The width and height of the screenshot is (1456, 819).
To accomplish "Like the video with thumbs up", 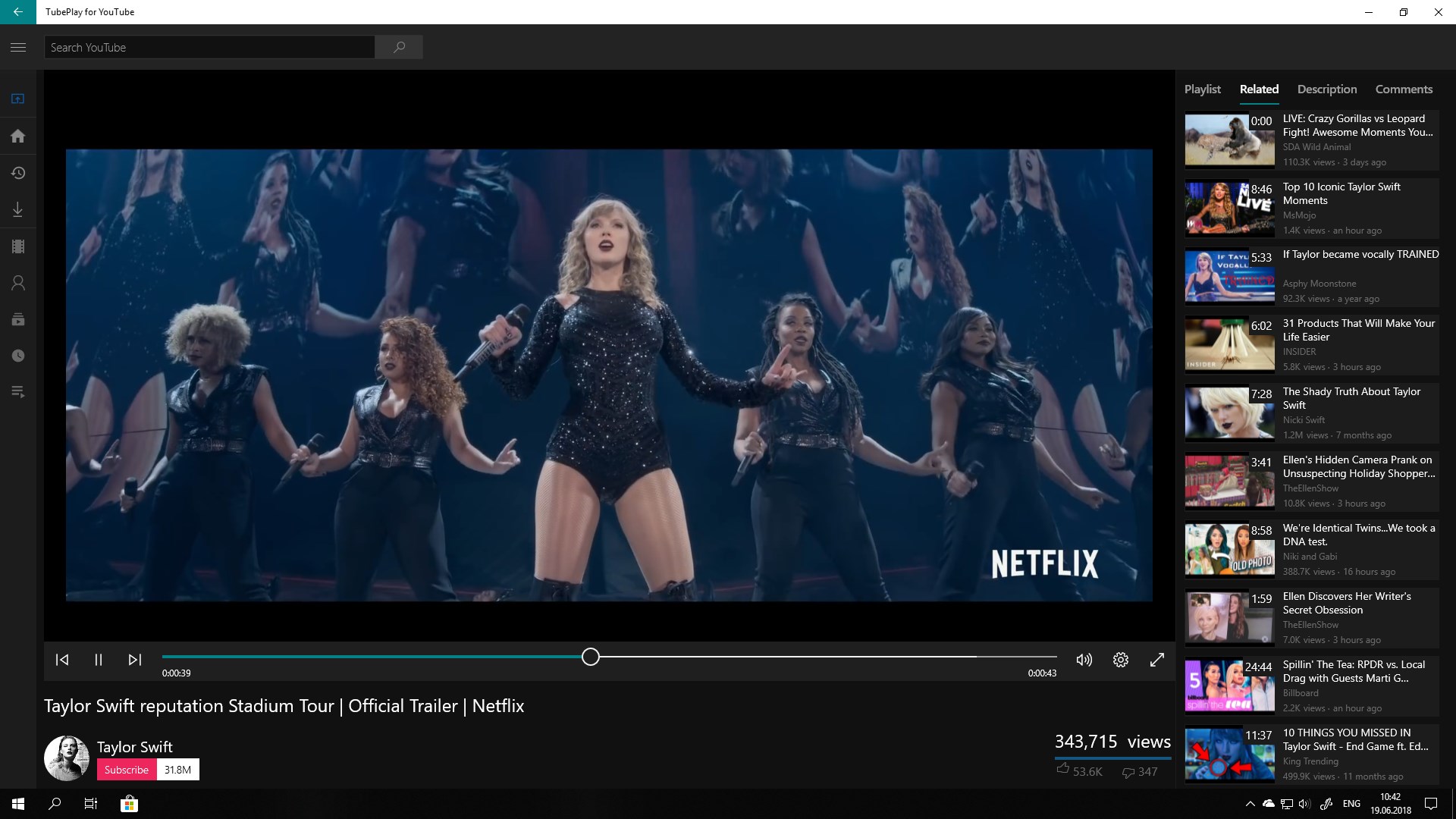I will click(x=1063, y=770).
